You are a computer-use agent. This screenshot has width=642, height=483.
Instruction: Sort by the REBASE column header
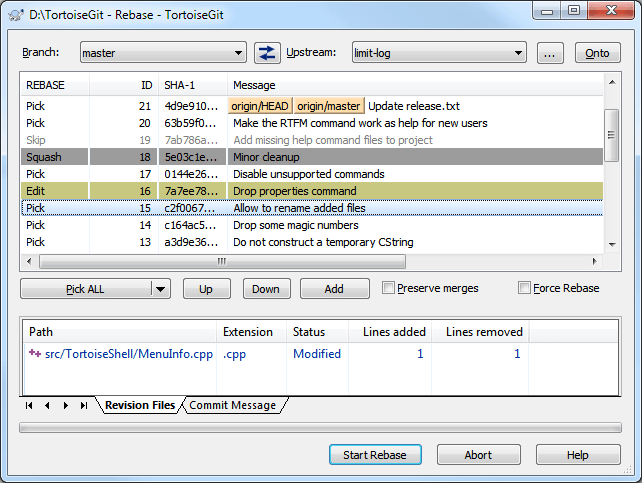55,85
